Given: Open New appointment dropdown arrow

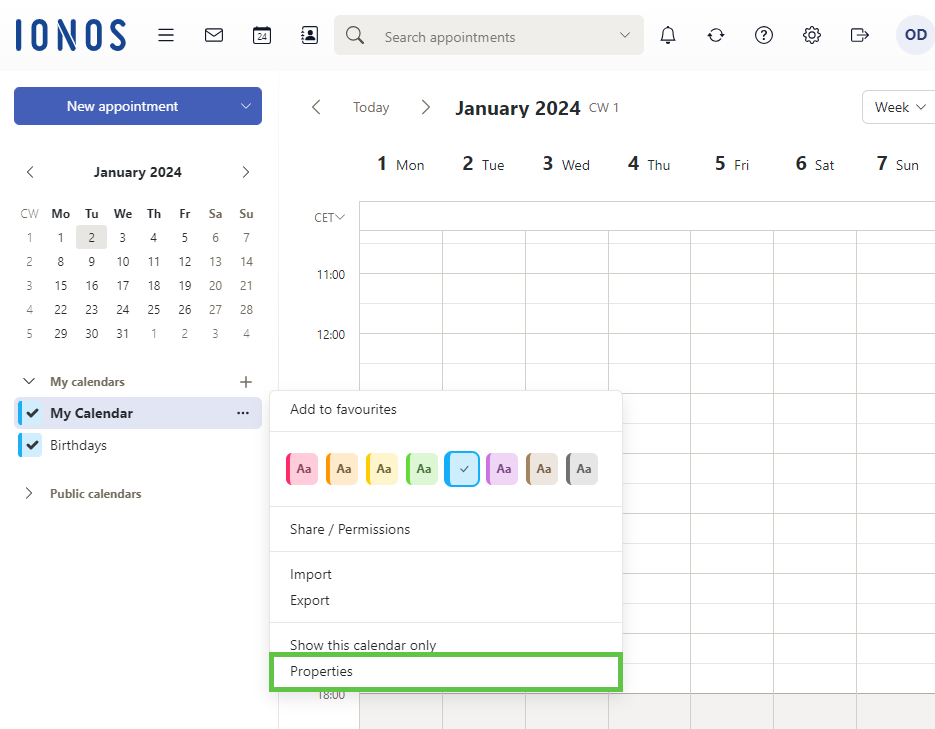Looking at the screenshot, I should [x=246, y=106].
